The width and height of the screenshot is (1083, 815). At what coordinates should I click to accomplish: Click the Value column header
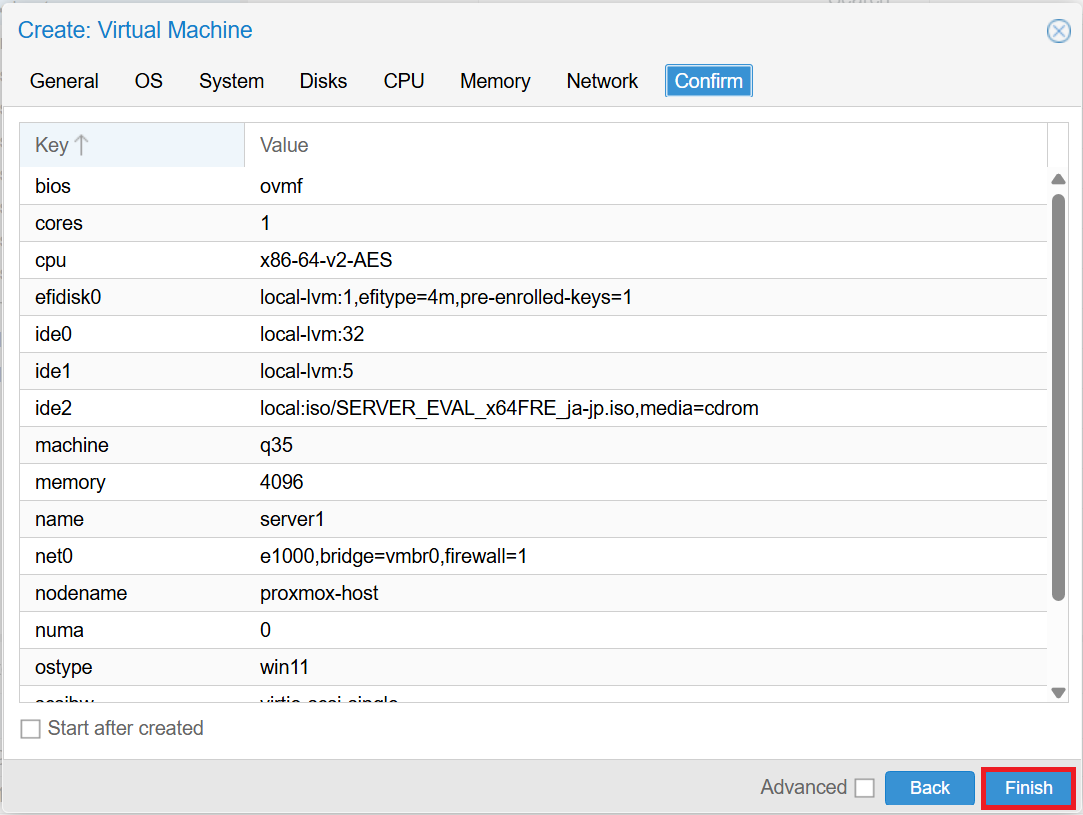(283, 144)
